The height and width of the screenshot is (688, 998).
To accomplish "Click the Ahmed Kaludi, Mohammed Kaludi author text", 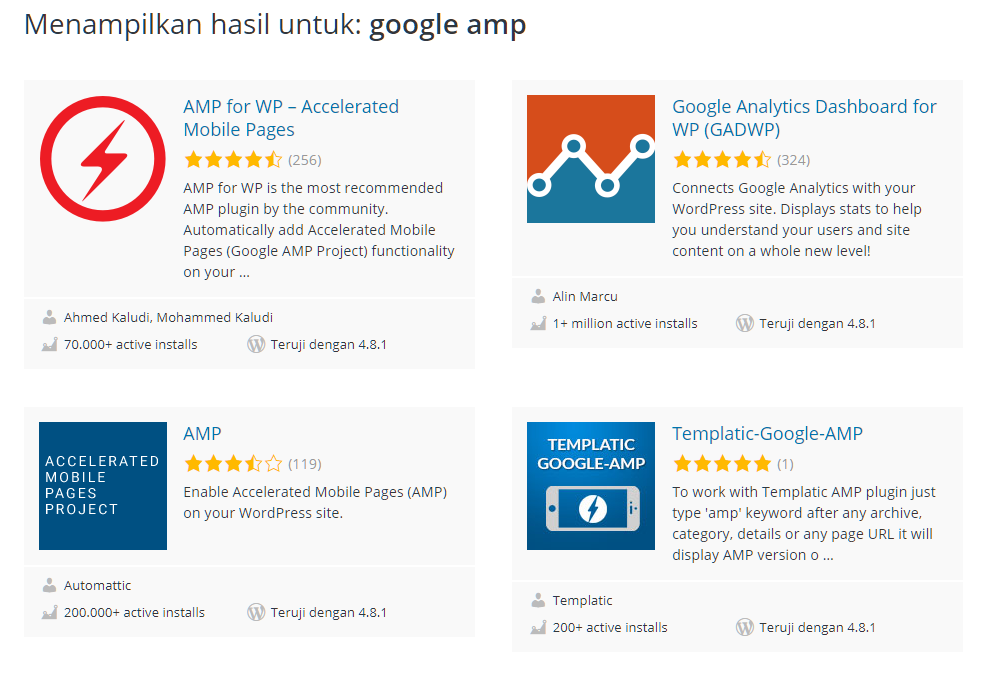I will [168, 317].
